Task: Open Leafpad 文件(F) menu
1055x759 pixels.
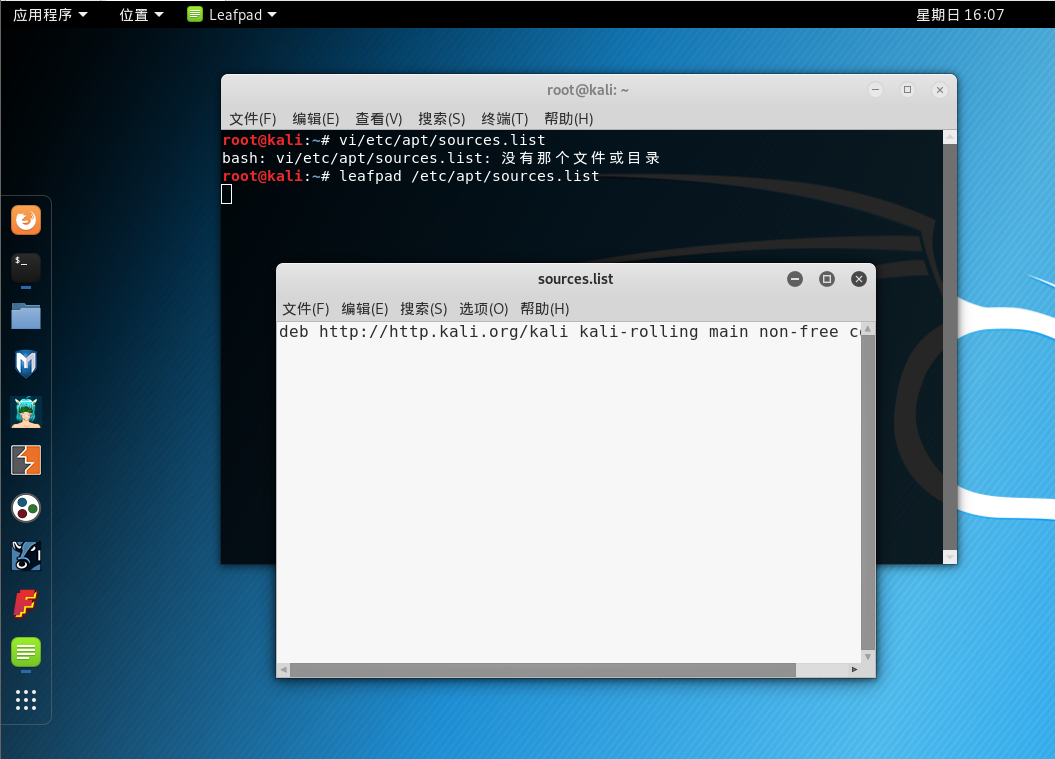Action: pyautogui.click(x=305, y=309)
